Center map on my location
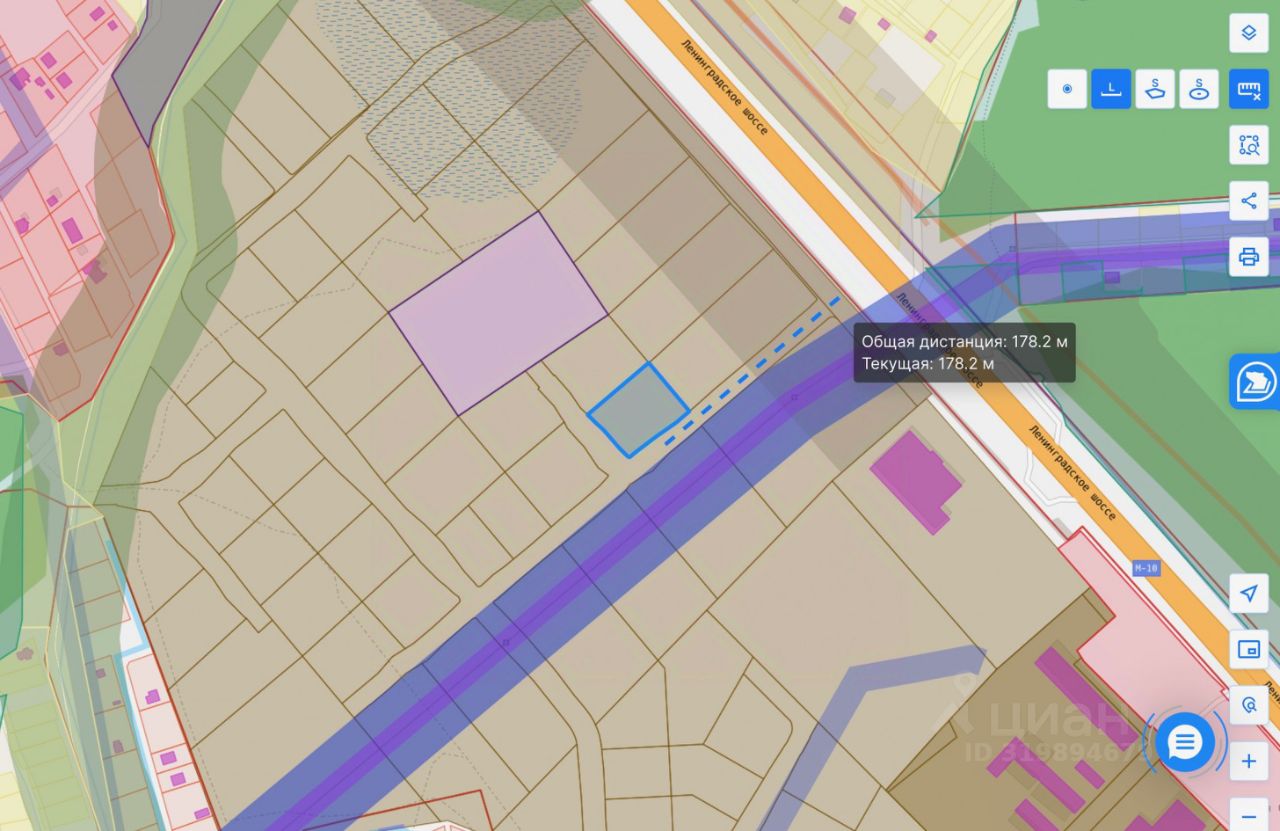Image resolution: width=1280 pixels, height=831 pixels. pyautogui.click(x=1248, y=593)
